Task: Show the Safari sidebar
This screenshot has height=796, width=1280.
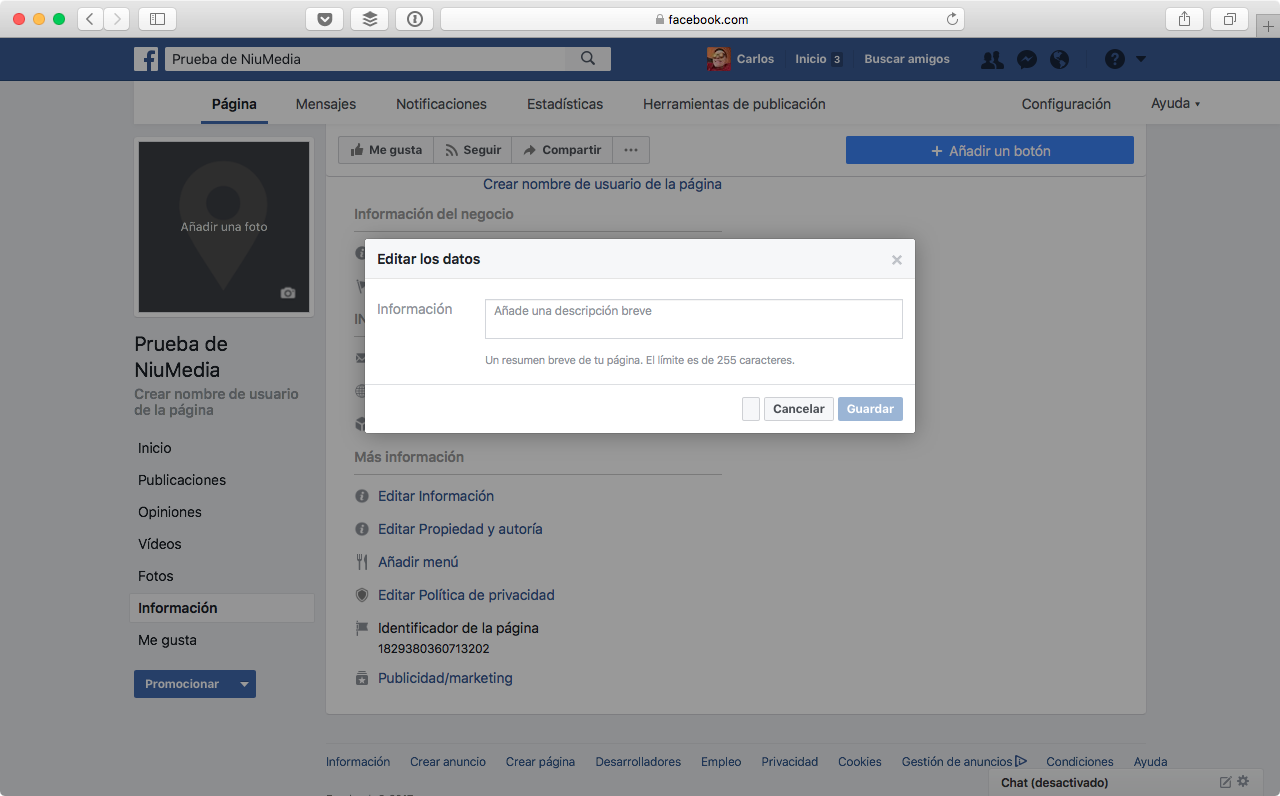Action: click(157, 19)
